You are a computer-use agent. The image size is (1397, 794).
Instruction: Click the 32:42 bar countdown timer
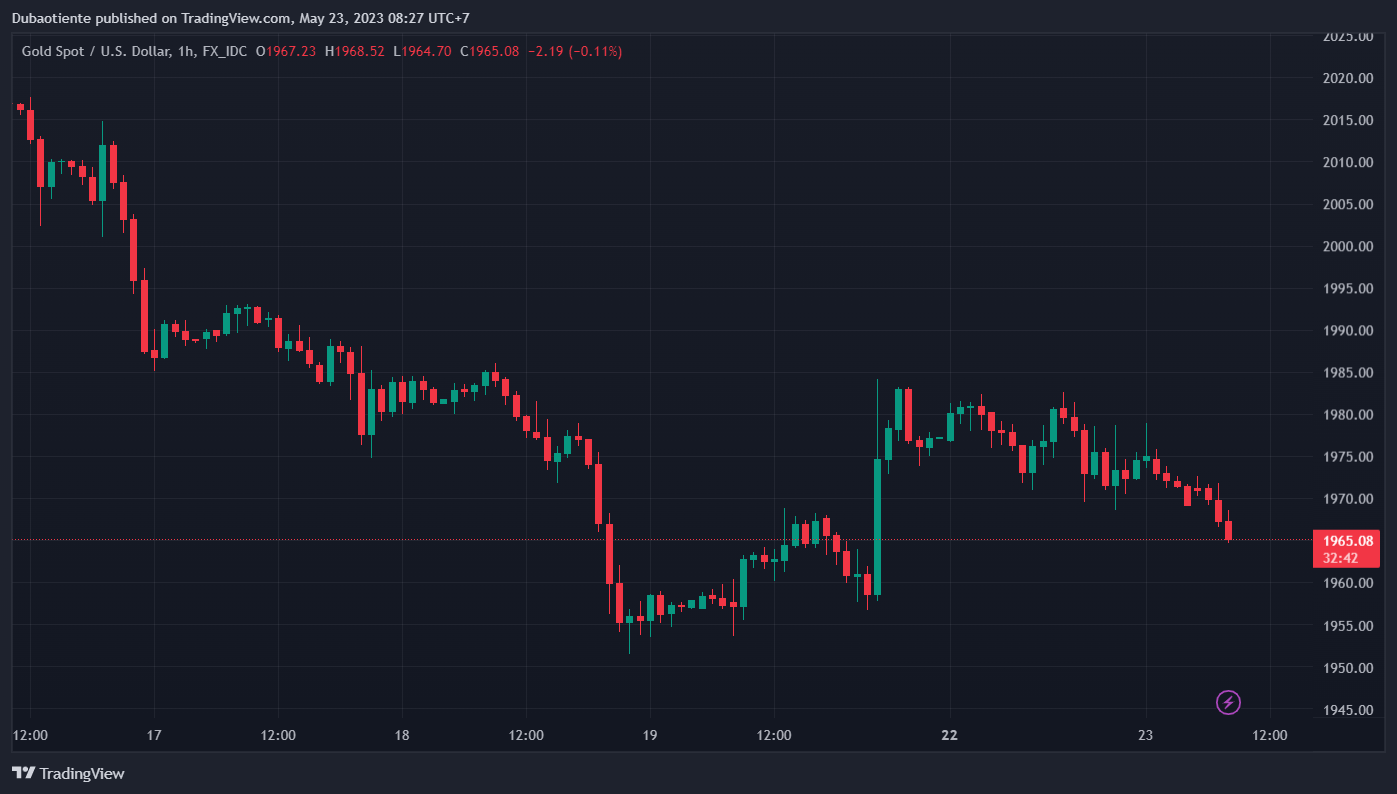[1340, 558]
